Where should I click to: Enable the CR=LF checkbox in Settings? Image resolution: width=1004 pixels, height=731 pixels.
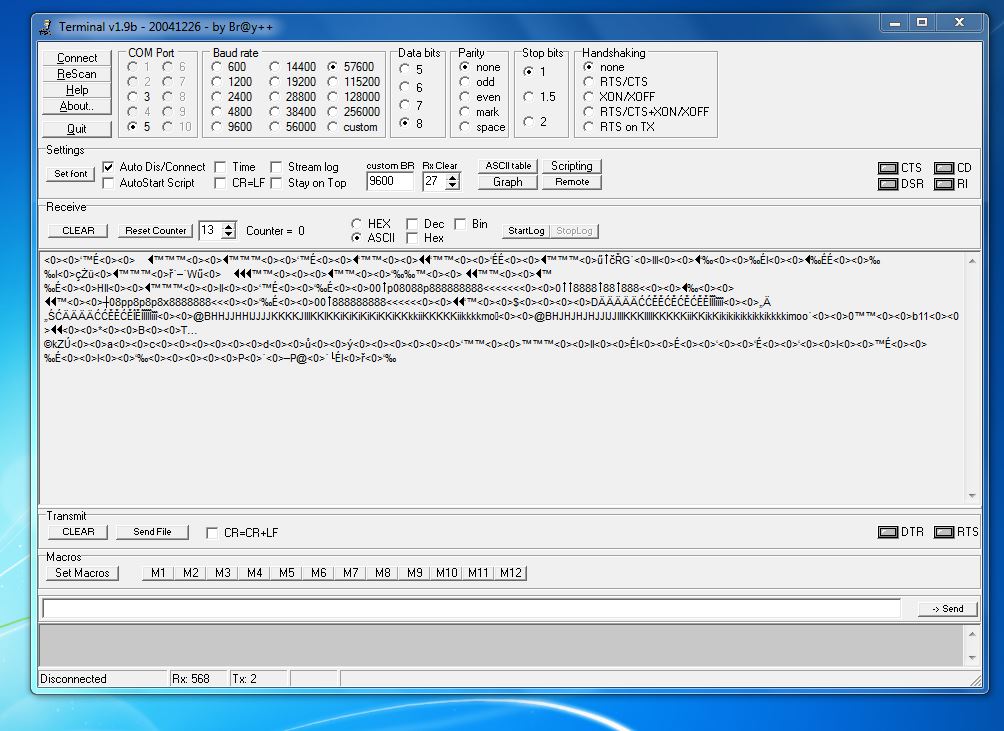click(221, 183)
